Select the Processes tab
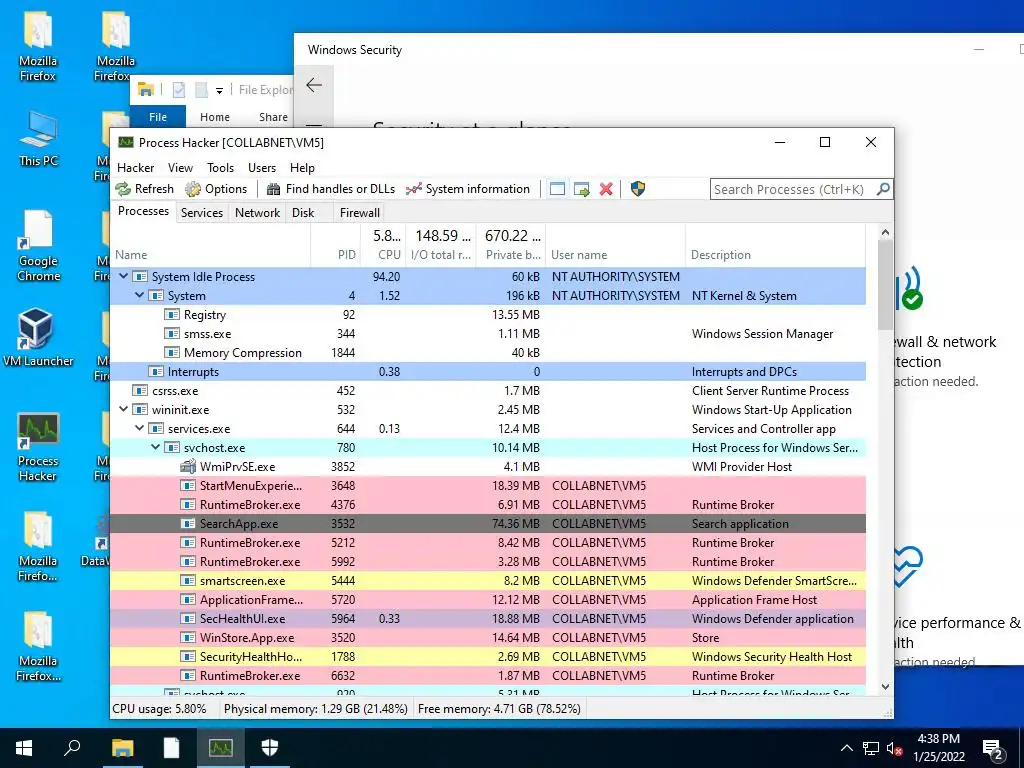This screenshot has width=1024, height=768. 143,211
